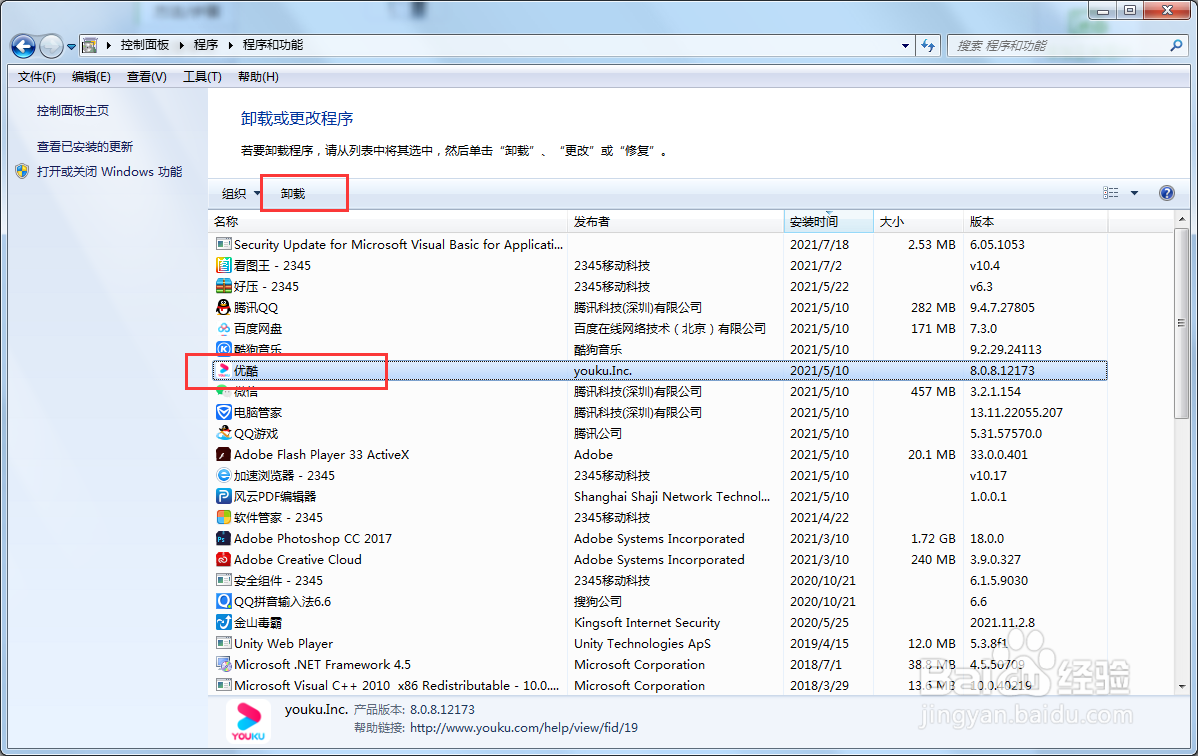Click the Youku logo in details pane

click(248, 722)
